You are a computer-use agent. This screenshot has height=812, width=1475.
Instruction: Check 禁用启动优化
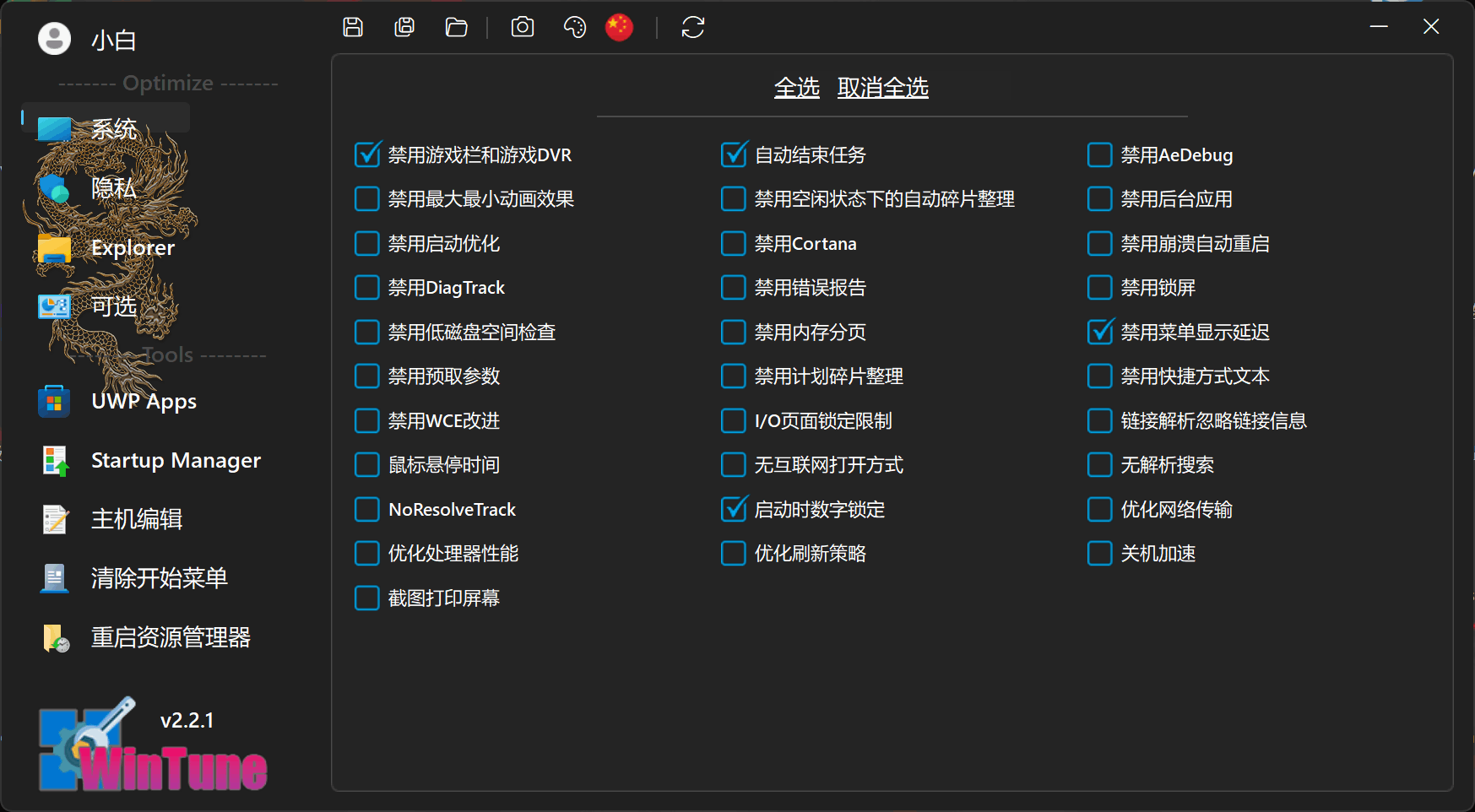pyautogui.click(x=366, y=244)
